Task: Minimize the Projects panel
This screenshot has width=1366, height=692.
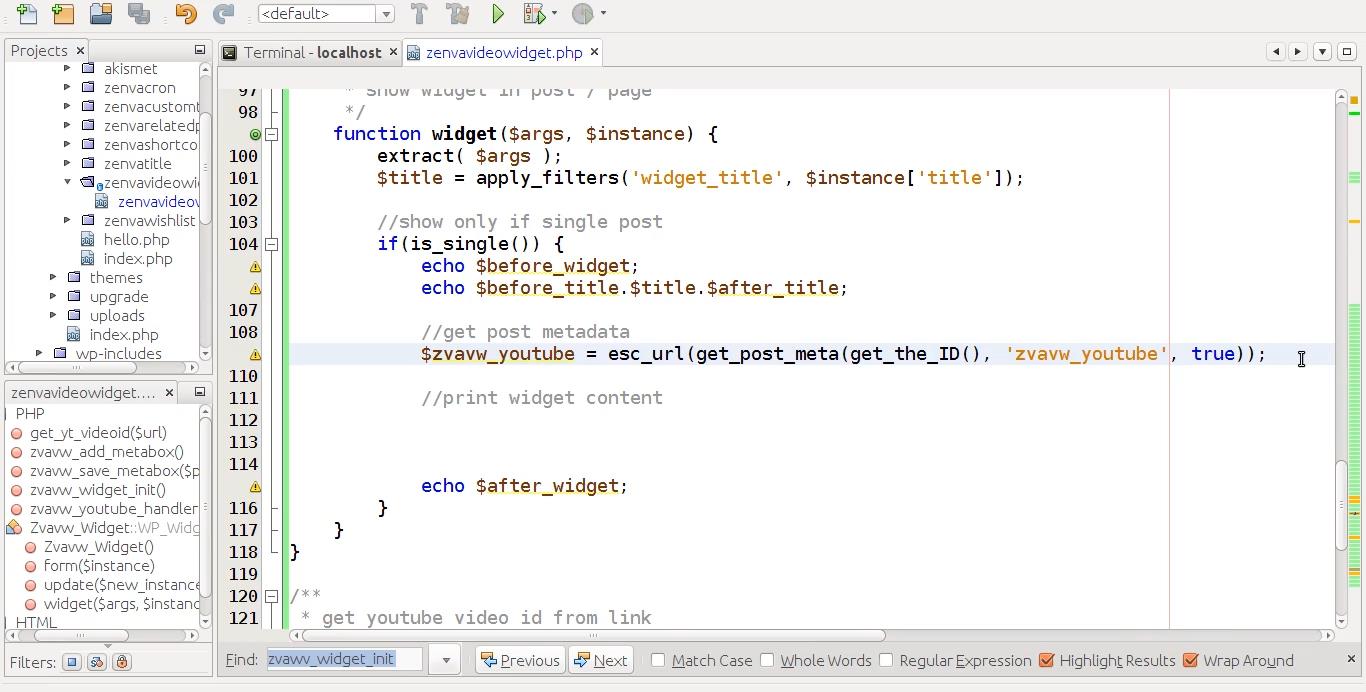Action: click(x=199, y=50)
